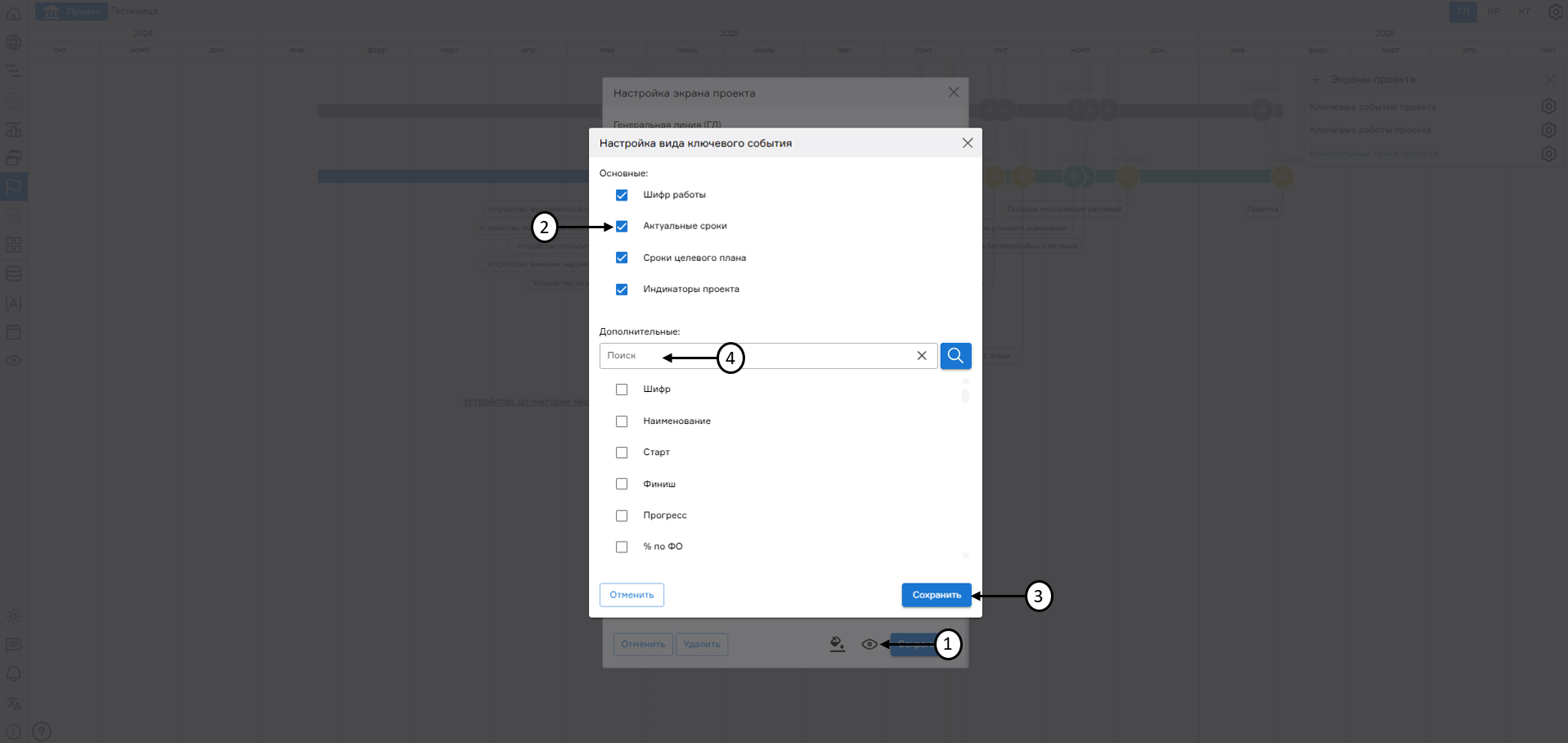Toggle the Актуальные сроки checkbox

pyautogui.click(x=622, y=227)
